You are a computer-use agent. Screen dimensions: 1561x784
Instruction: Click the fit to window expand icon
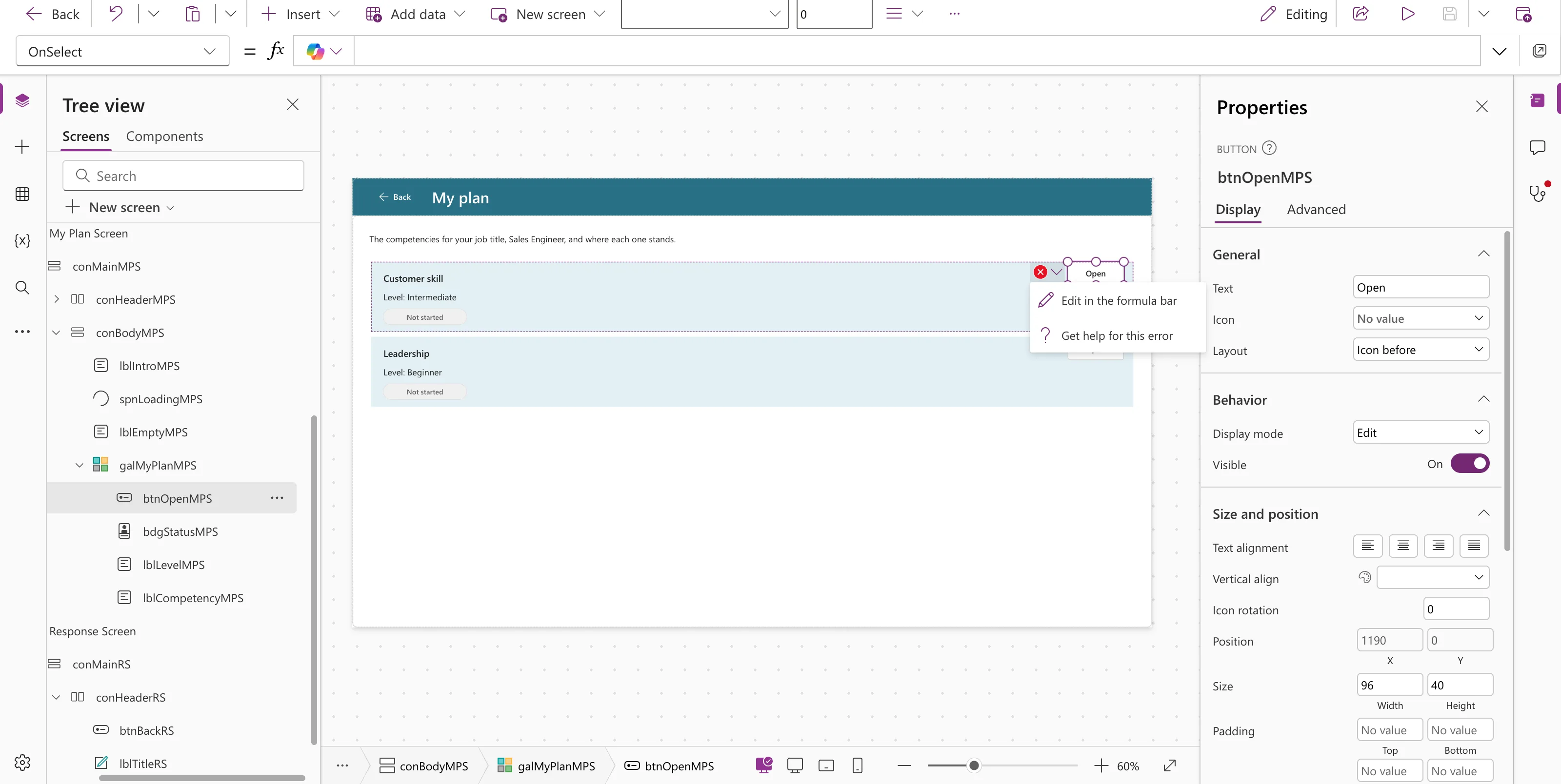pyautogui.click(x=1170, y=765)
